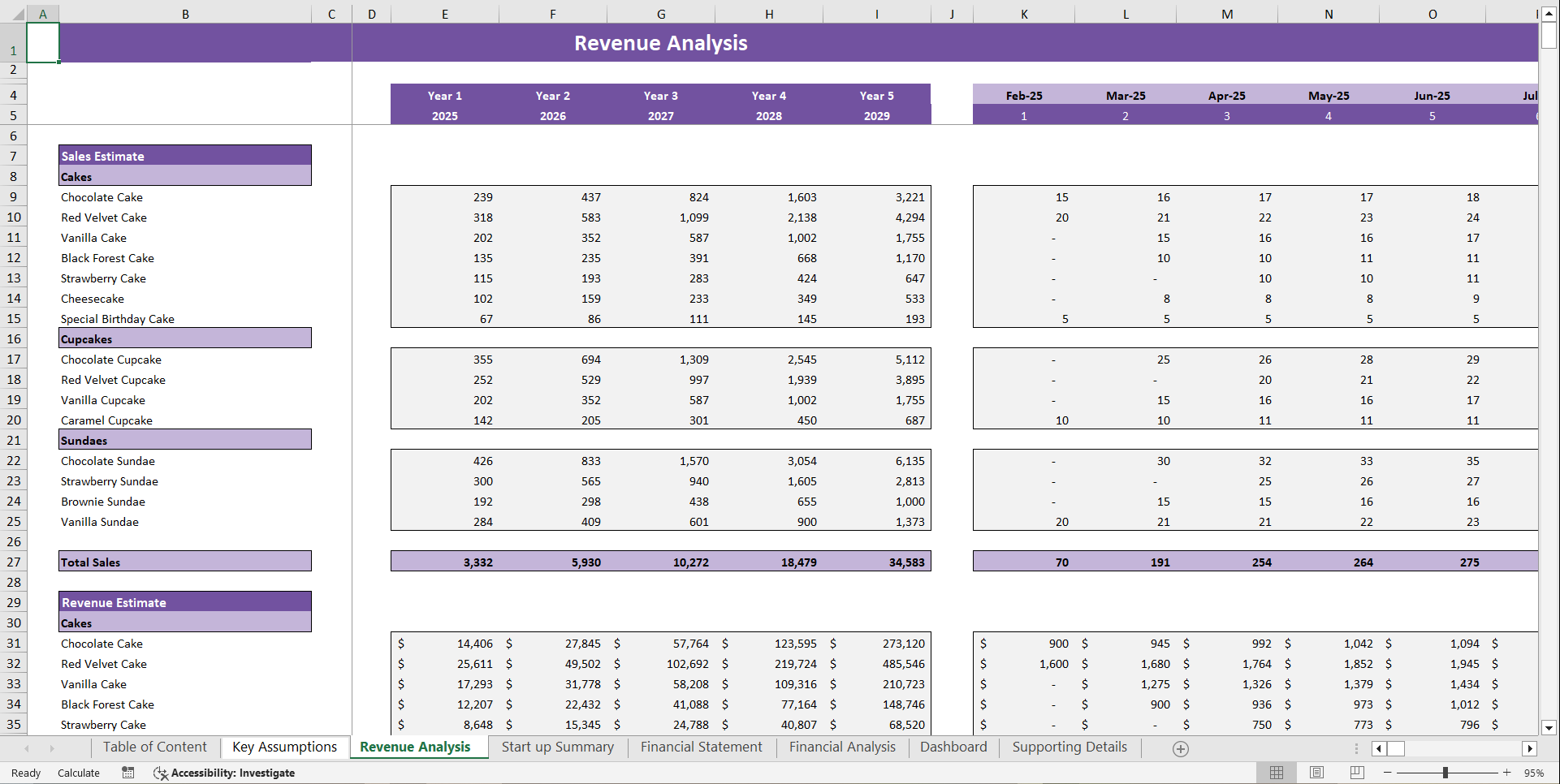Open the Dashboard sheet tab
This screenshot has height=784, width=1560.
[953, 747]
